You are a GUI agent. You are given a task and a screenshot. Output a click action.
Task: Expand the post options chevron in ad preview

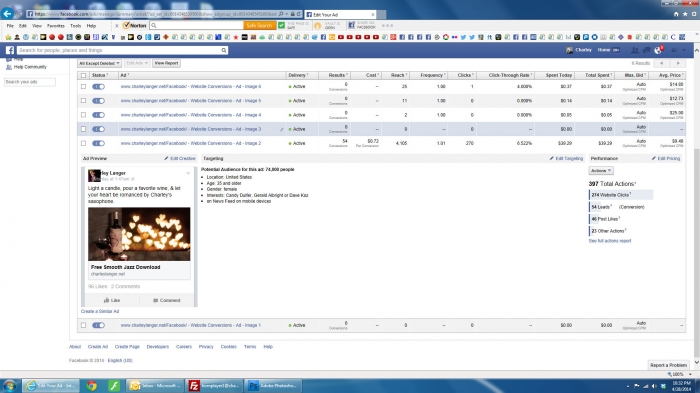[x=188, y=173]
